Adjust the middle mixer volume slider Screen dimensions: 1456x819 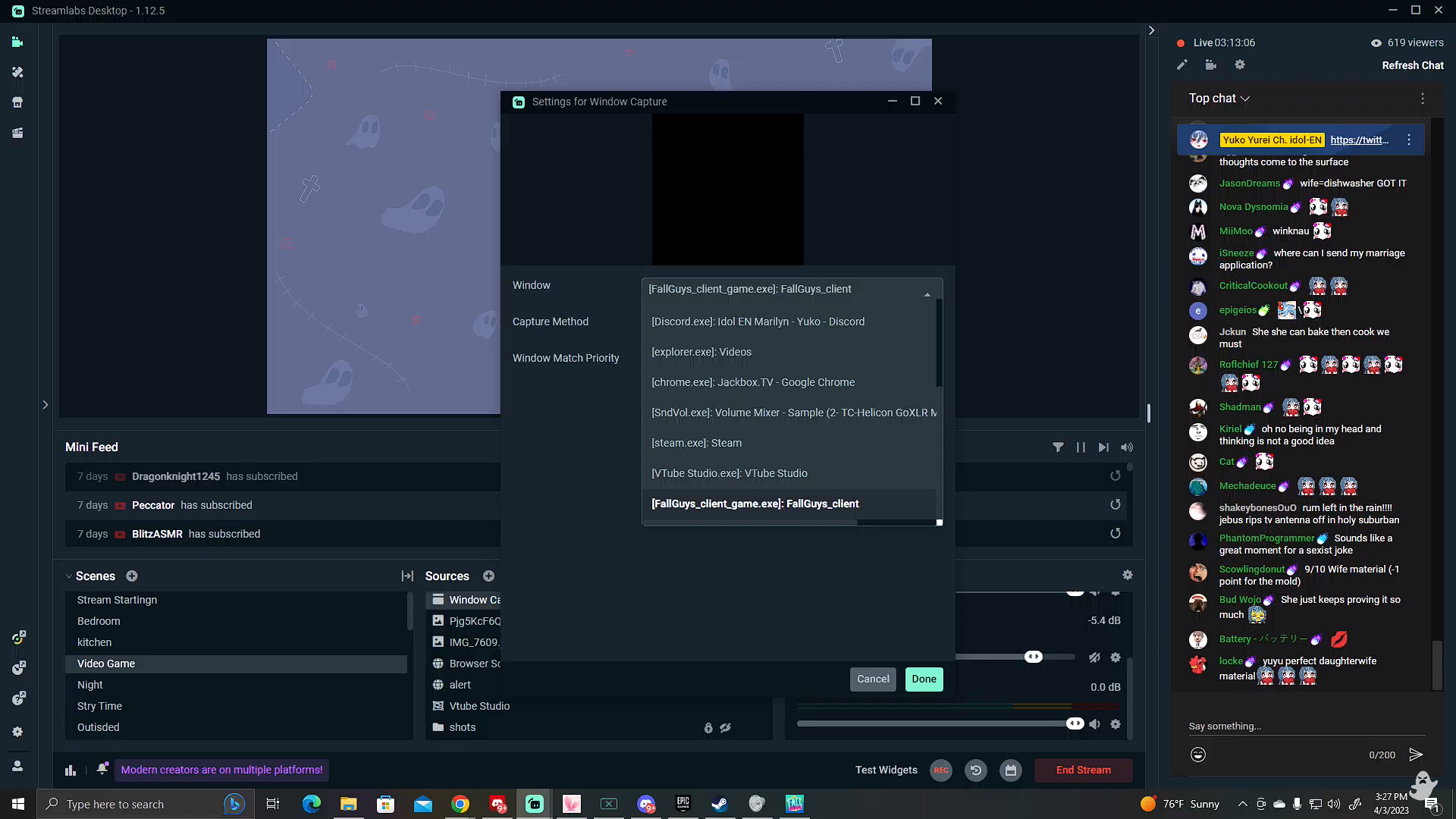1034,657
